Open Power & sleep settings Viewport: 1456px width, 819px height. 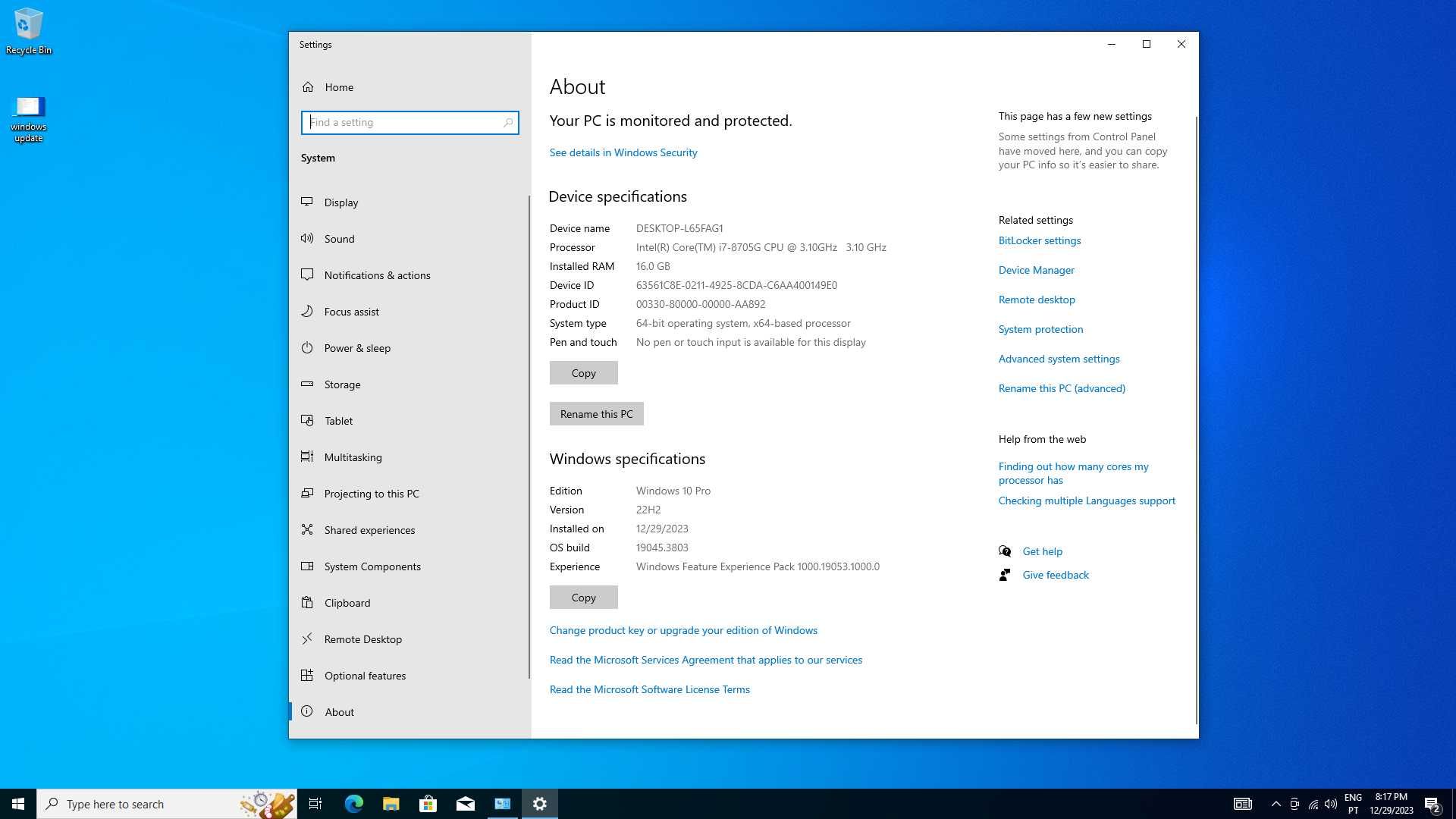pos(357,348)
